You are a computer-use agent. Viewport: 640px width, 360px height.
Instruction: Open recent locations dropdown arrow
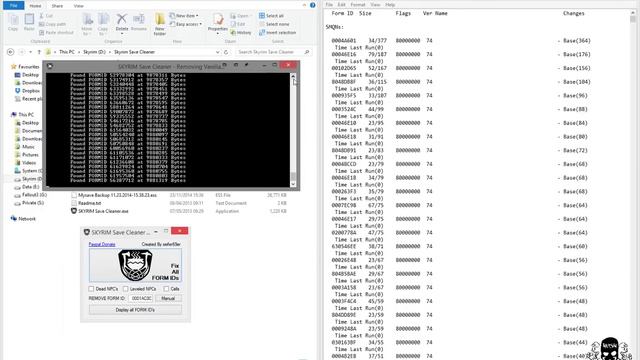pyautogui.click(x=31, y=52)
